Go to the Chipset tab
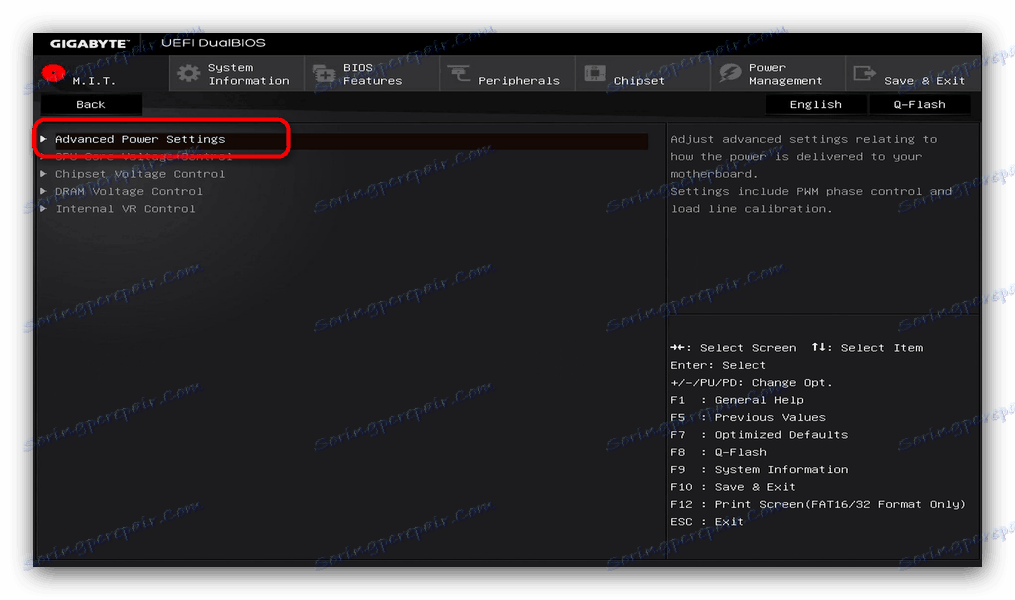This screenshot has height=600, width=1015. (x=642, y=73)
